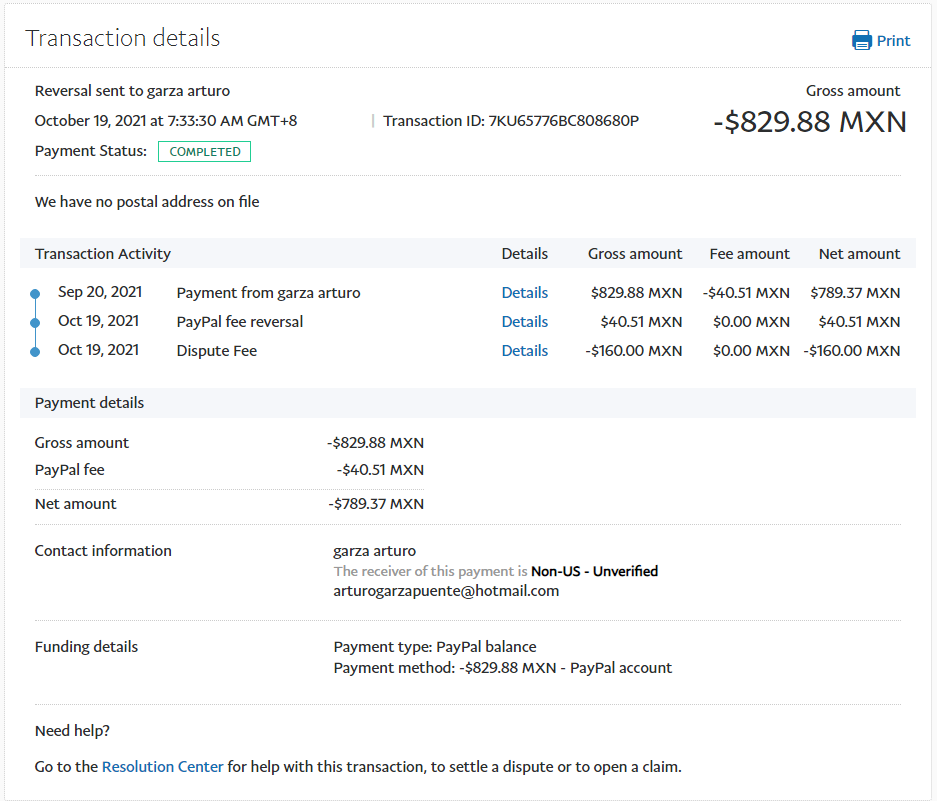Image resolution: width=937 pixels, height=801 pixels.
Task: Click the Transaction details page heading
Action: (122, 38)
